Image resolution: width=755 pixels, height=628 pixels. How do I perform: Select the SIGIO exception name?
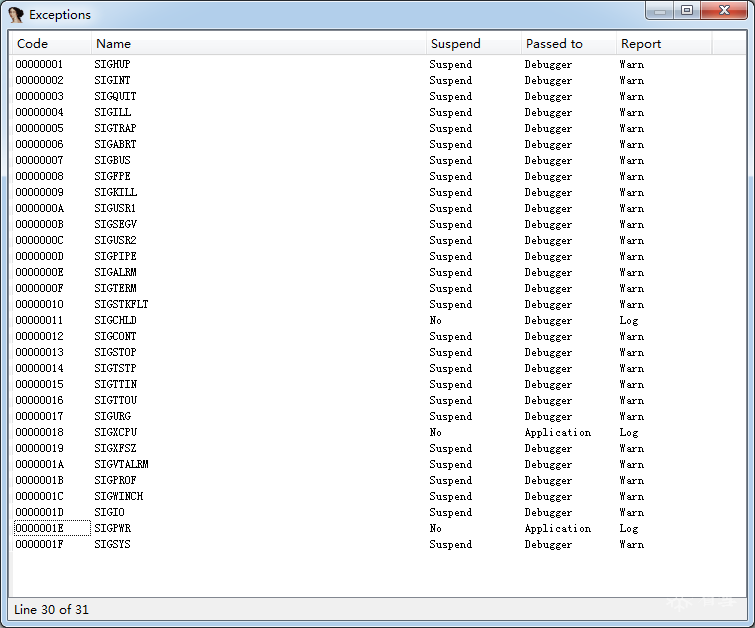(109, 512)
